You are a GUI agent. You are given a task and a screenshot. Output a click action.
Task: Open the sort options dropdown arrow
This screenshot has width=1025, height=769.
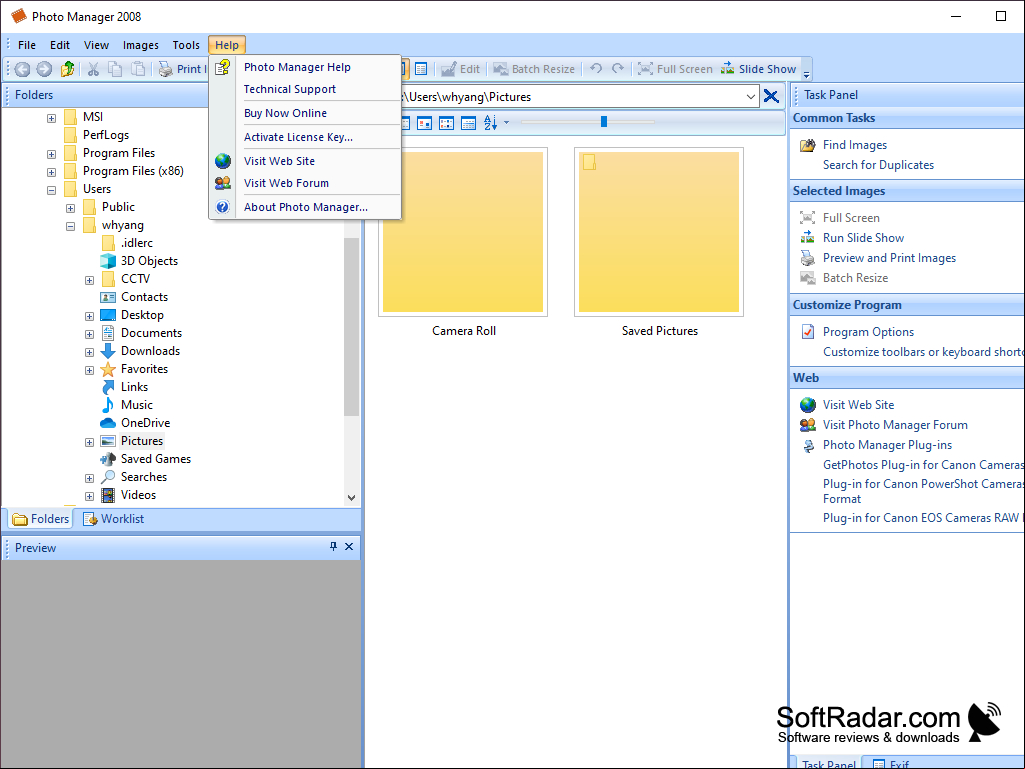[x=507, y=122]
